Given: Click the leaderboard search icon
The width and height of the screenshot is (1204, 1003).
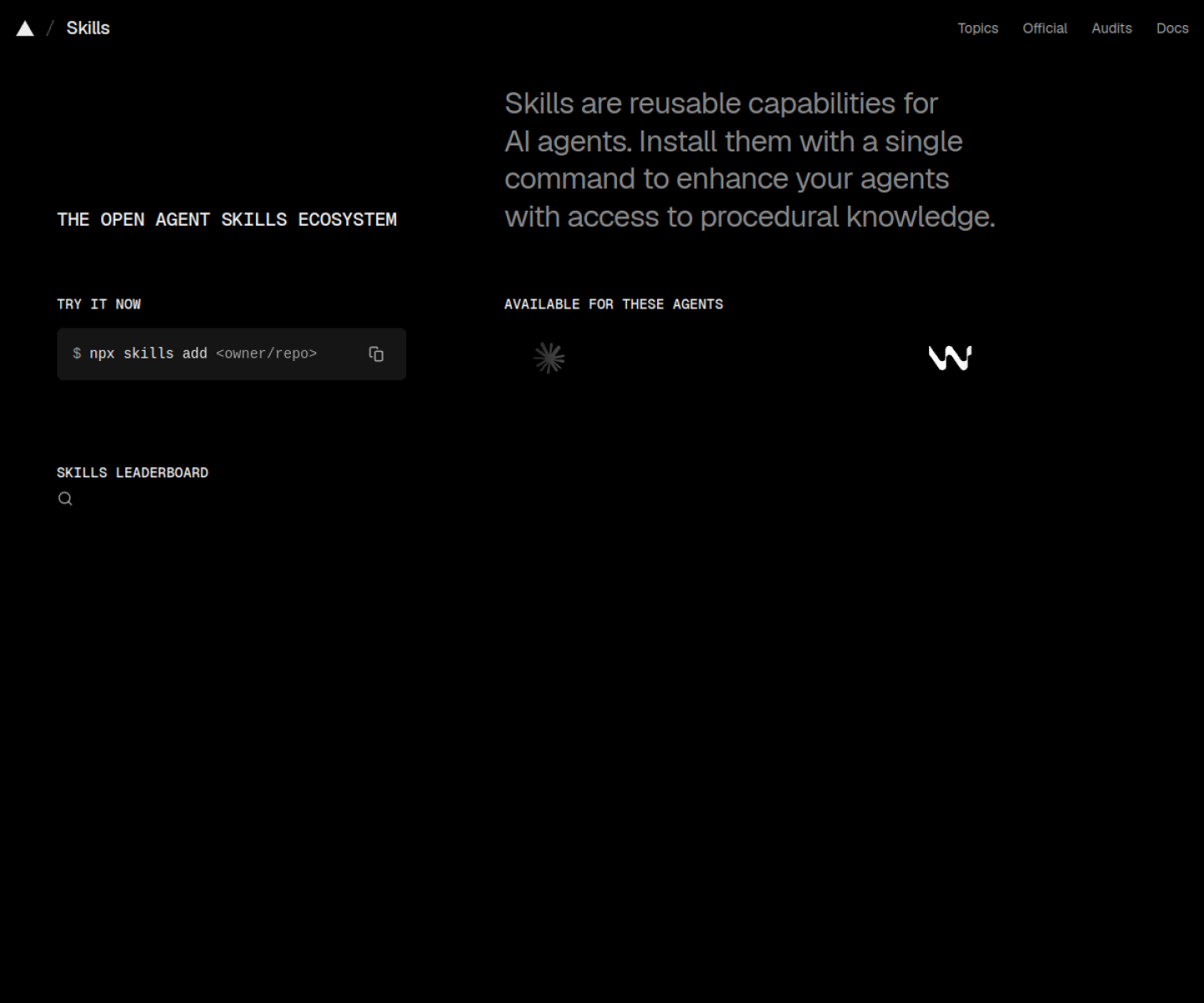Looking at the screenshot, I should pos(65,499).
